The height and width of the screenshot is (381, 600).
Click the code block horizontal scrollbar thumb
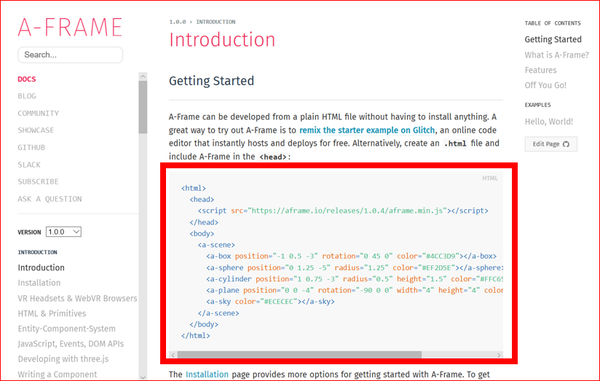tap(299, 355)
